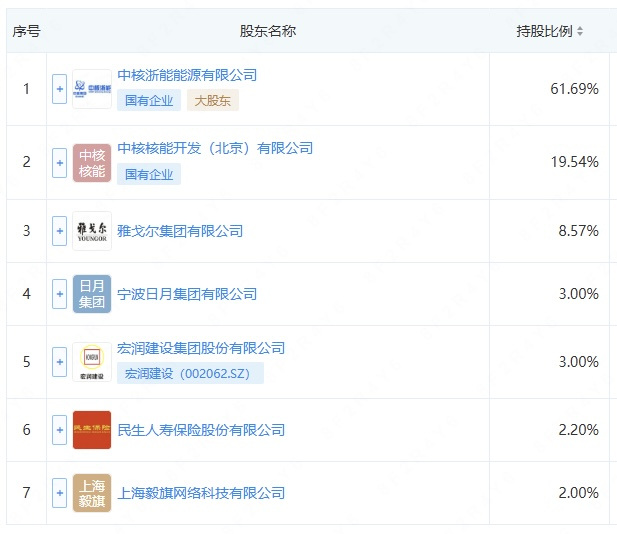The width and height of the screenshot is (617, 534).
Task: Click the 日月集团 logo icon
Action: (x=92, y=294)
